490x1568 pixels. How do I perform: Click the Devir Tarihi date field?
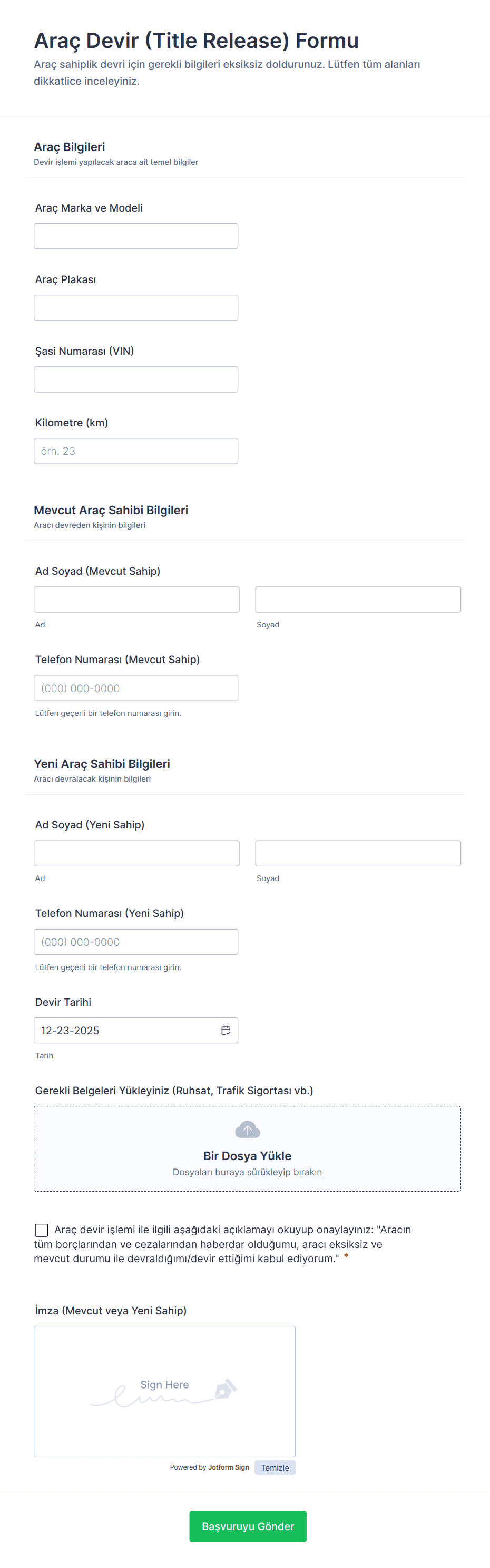tap(125, 1031)
